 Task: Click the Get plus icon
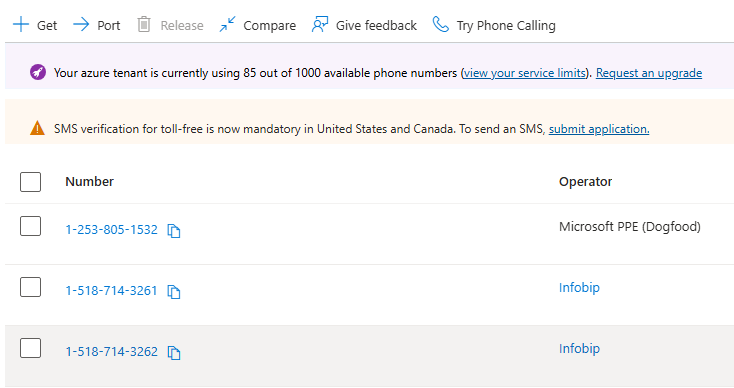point(21,24)
